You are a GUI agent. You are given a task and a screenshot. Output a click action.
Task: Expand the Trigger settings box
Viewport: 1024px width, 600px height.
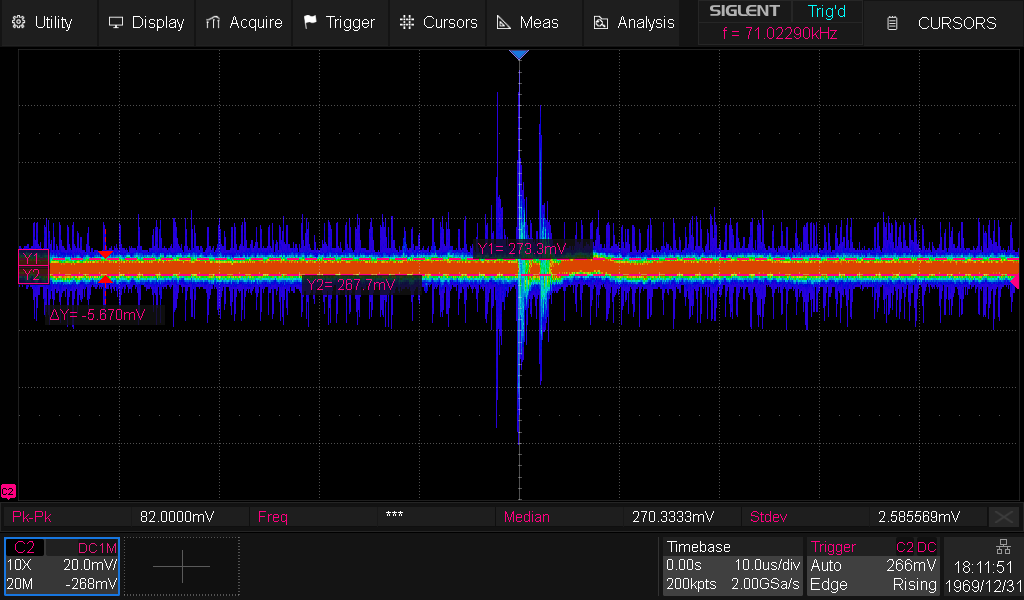(874, 566)
